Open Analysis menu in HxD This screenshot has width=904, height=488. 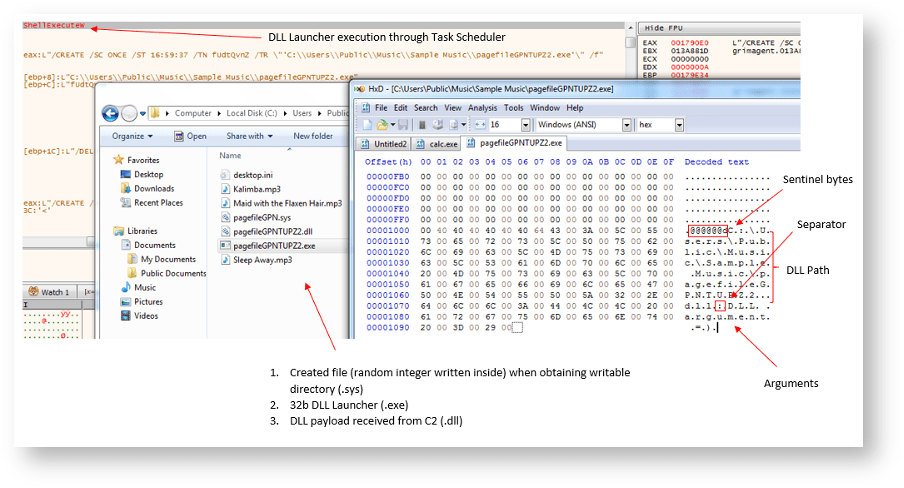coord(483,108)
